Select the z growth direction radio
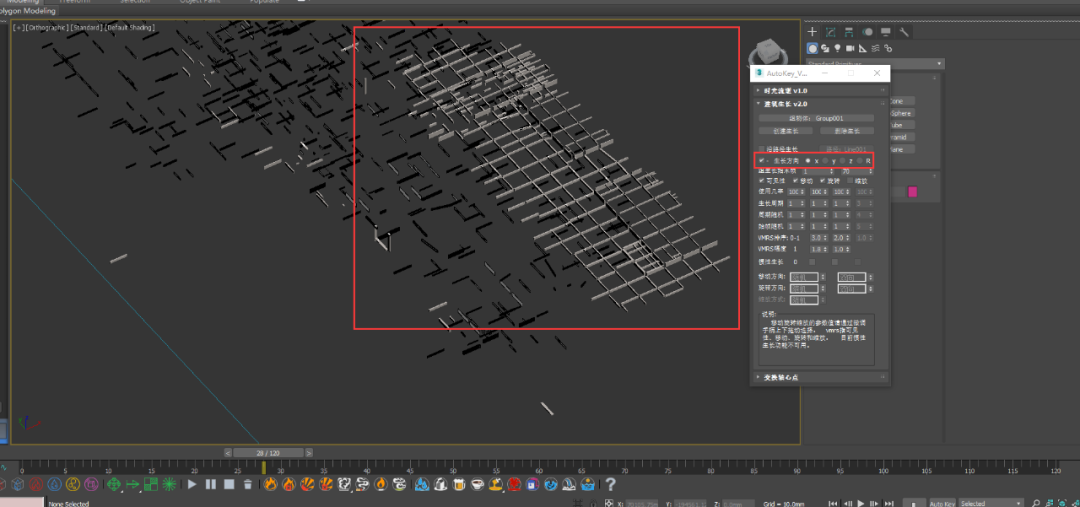 [x=842, y=161]
